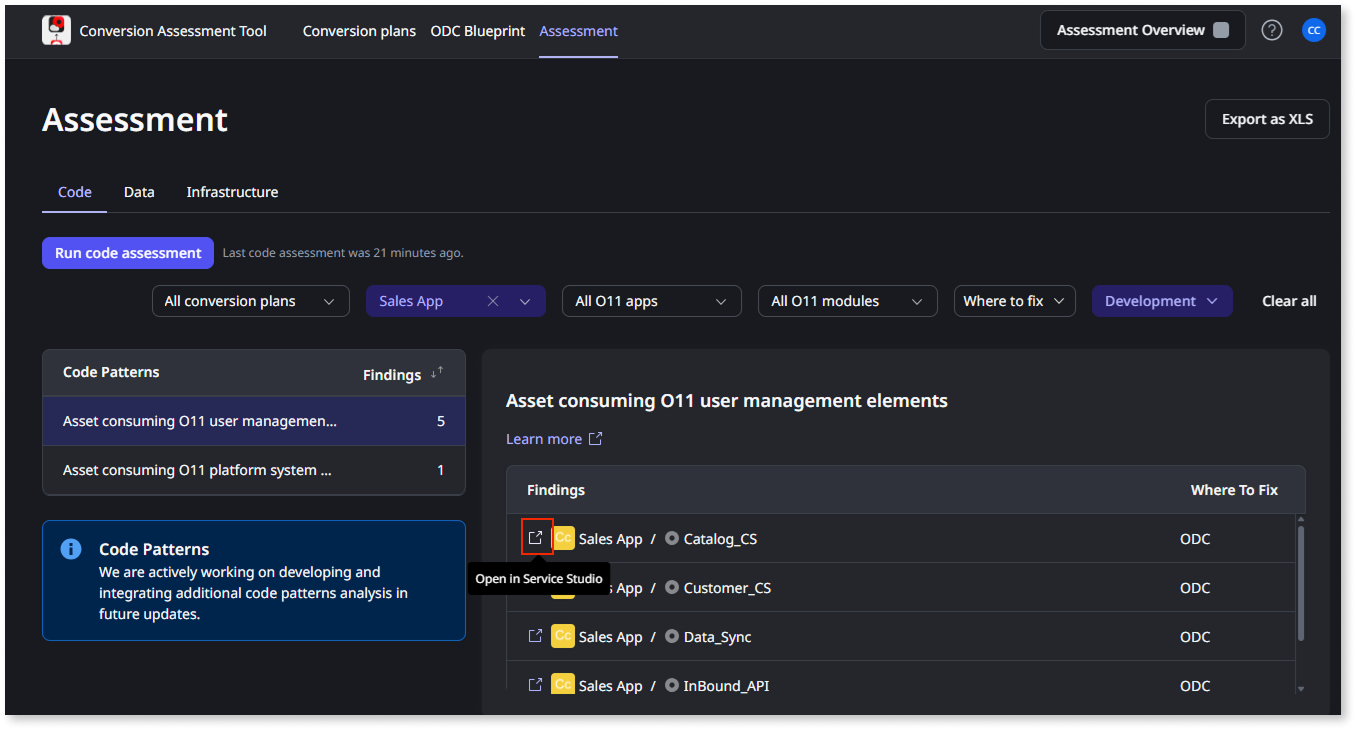Open help via the question mark icon
This screenshot has height=730, width=1356.
[1272, 30]
